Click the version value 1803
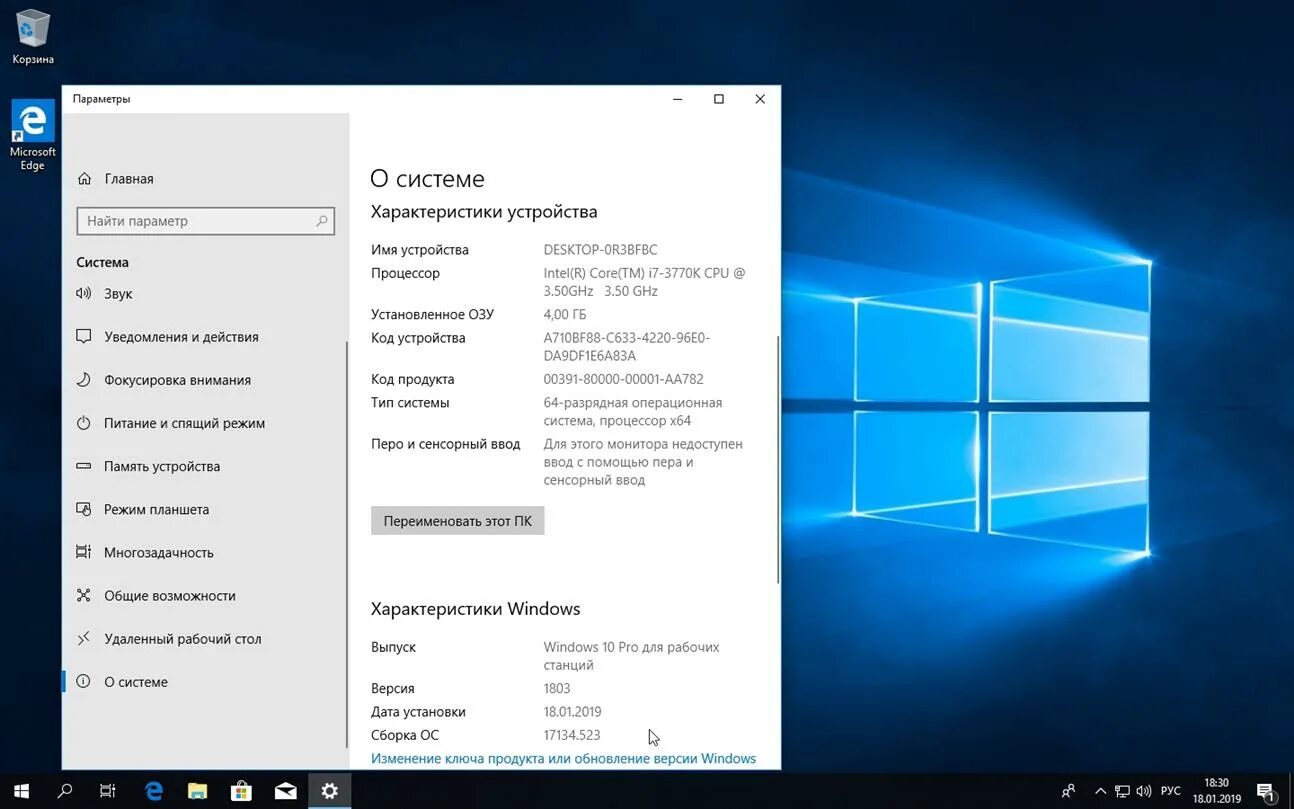Image resolution: width=1294 pixels, height=809 pixels. click(557, 688)
